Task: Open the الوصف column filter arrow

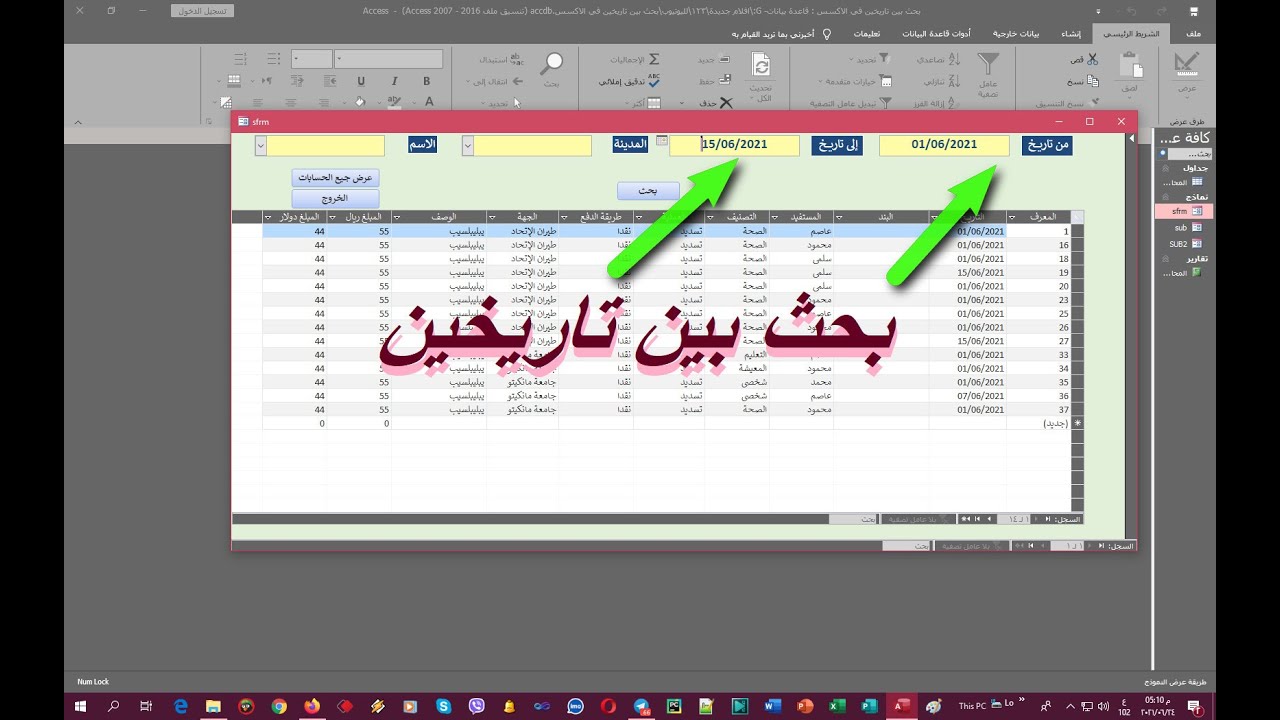Action: click(x=397, y=217)
